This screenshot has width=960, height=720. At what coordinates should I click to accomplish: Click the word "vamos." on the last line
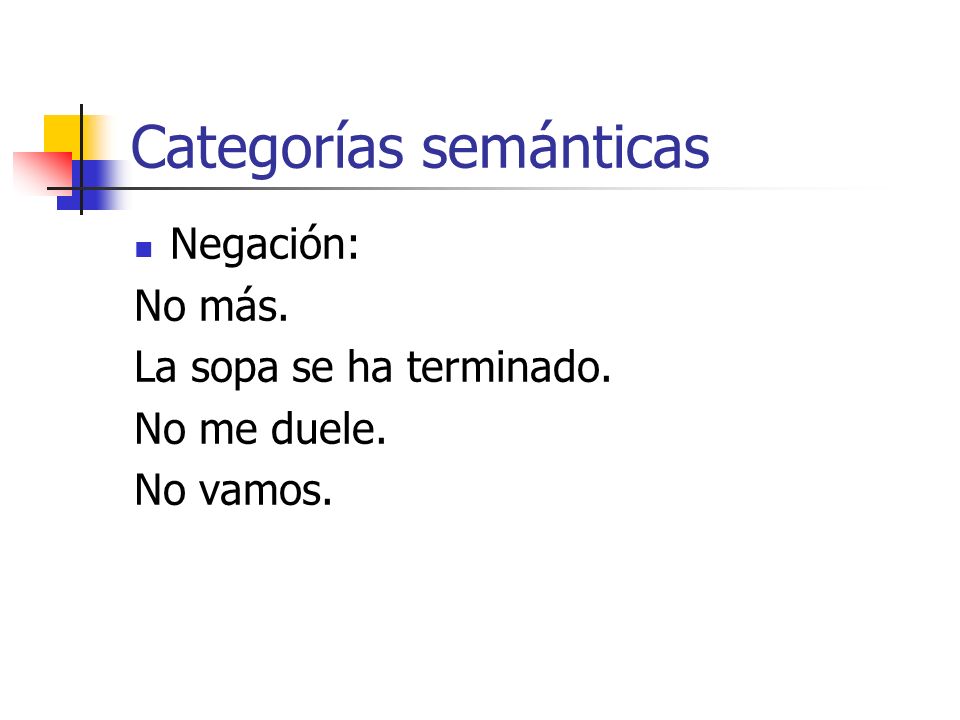tap(266, 492)
